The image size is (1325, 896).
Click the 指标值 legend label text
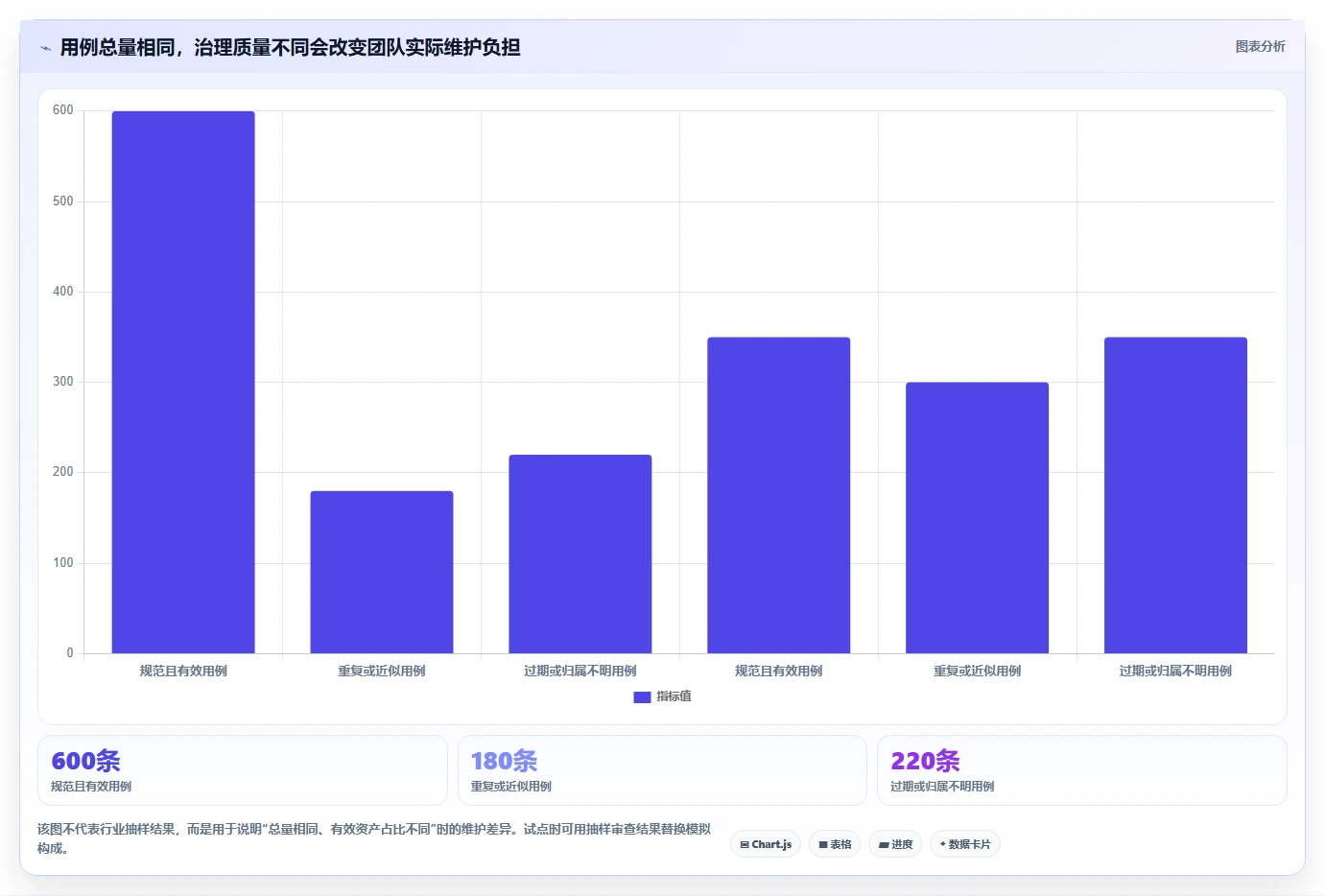coord(674,696)
